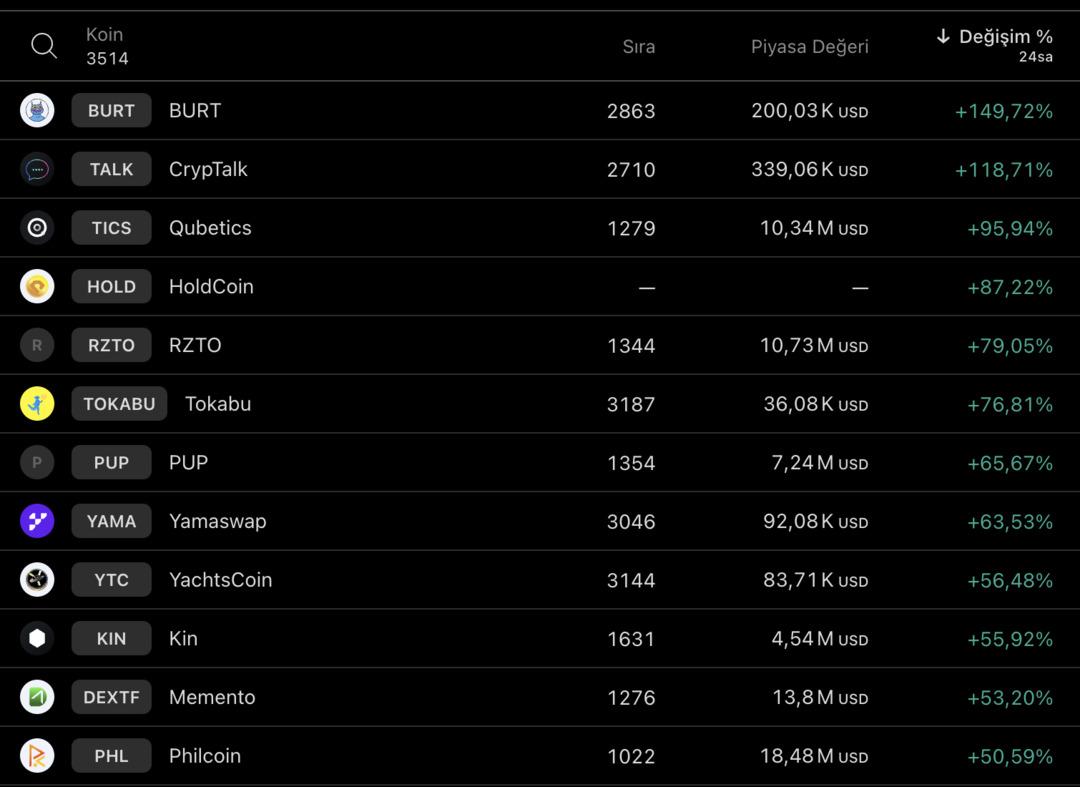Screen dimensions: 1080x787
Task: Click the HoldCoin logo icon
Action: click(37, 287)
